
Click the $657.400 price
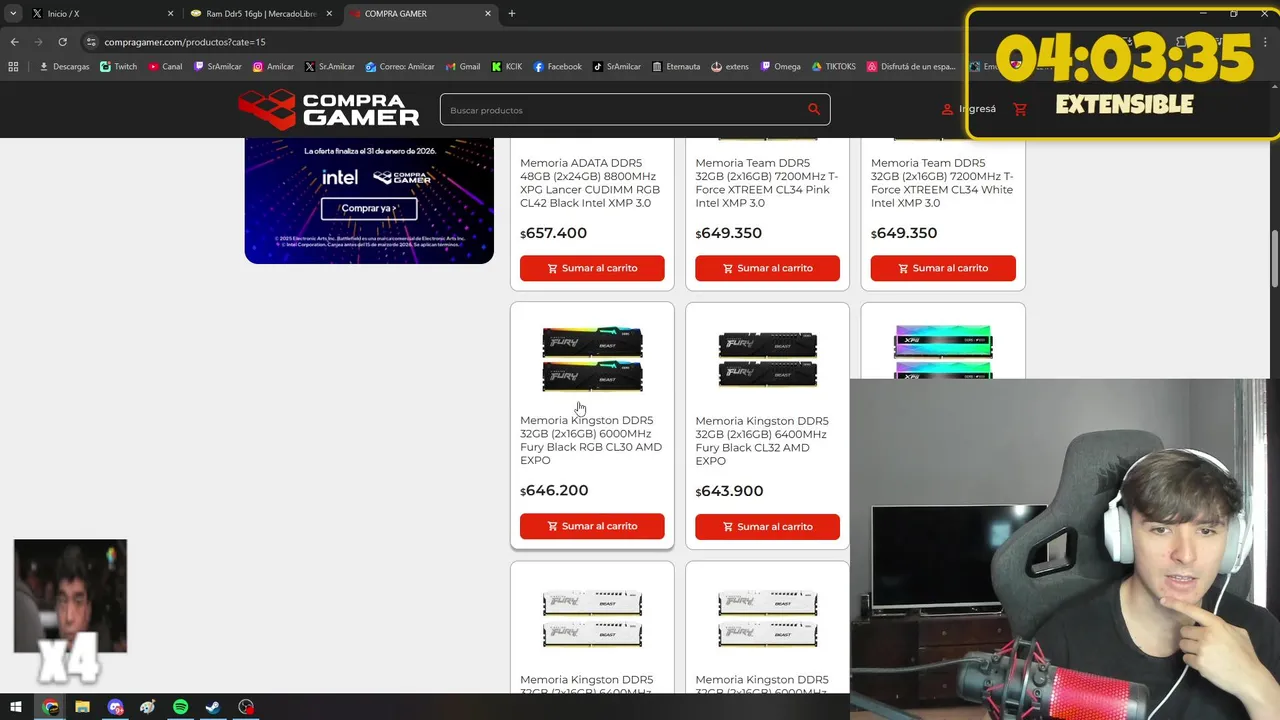[553, 233]
